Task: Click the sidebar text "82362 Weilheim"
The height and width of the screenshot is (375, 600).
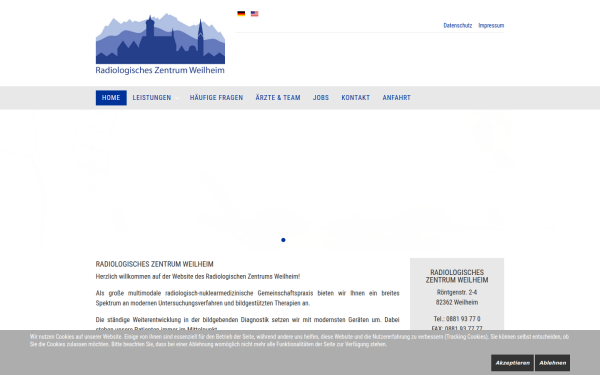Action: coord(457,302)
